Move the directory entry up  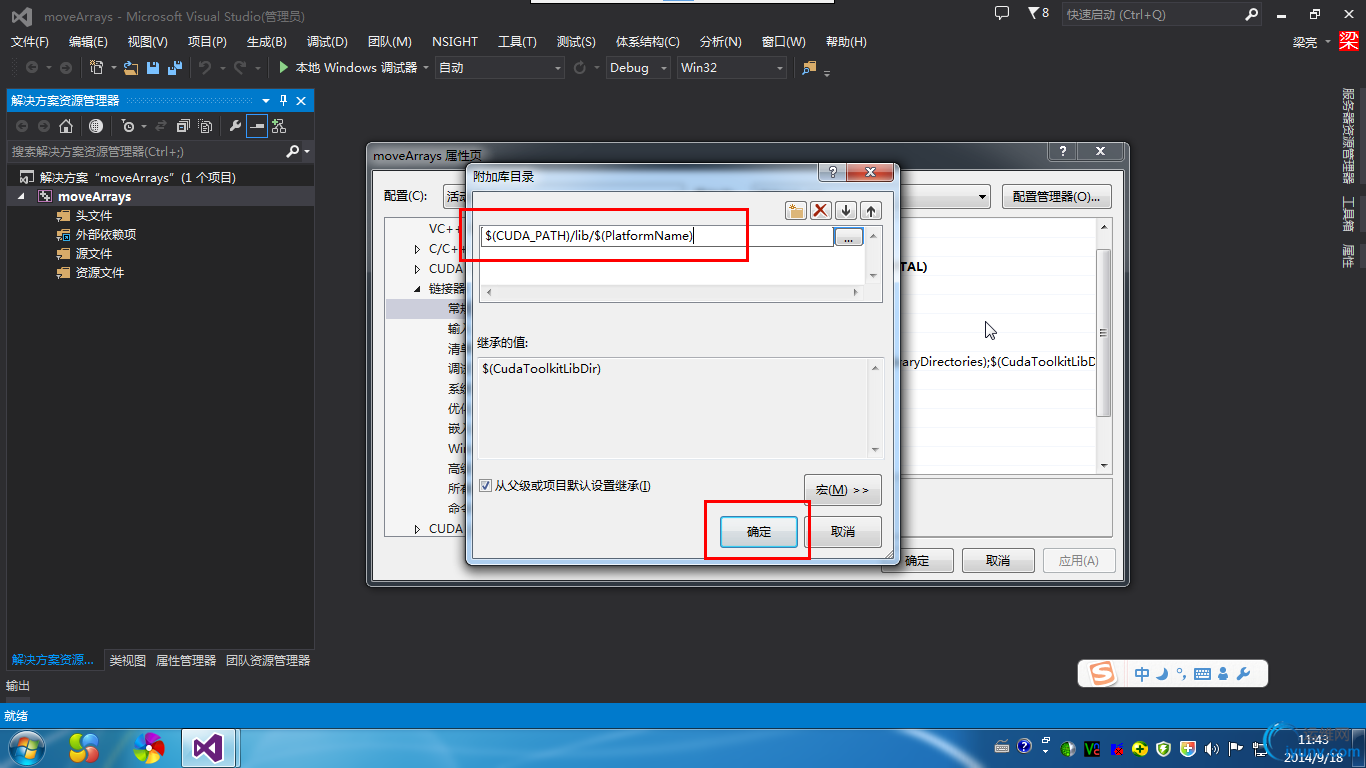[871, 210]
